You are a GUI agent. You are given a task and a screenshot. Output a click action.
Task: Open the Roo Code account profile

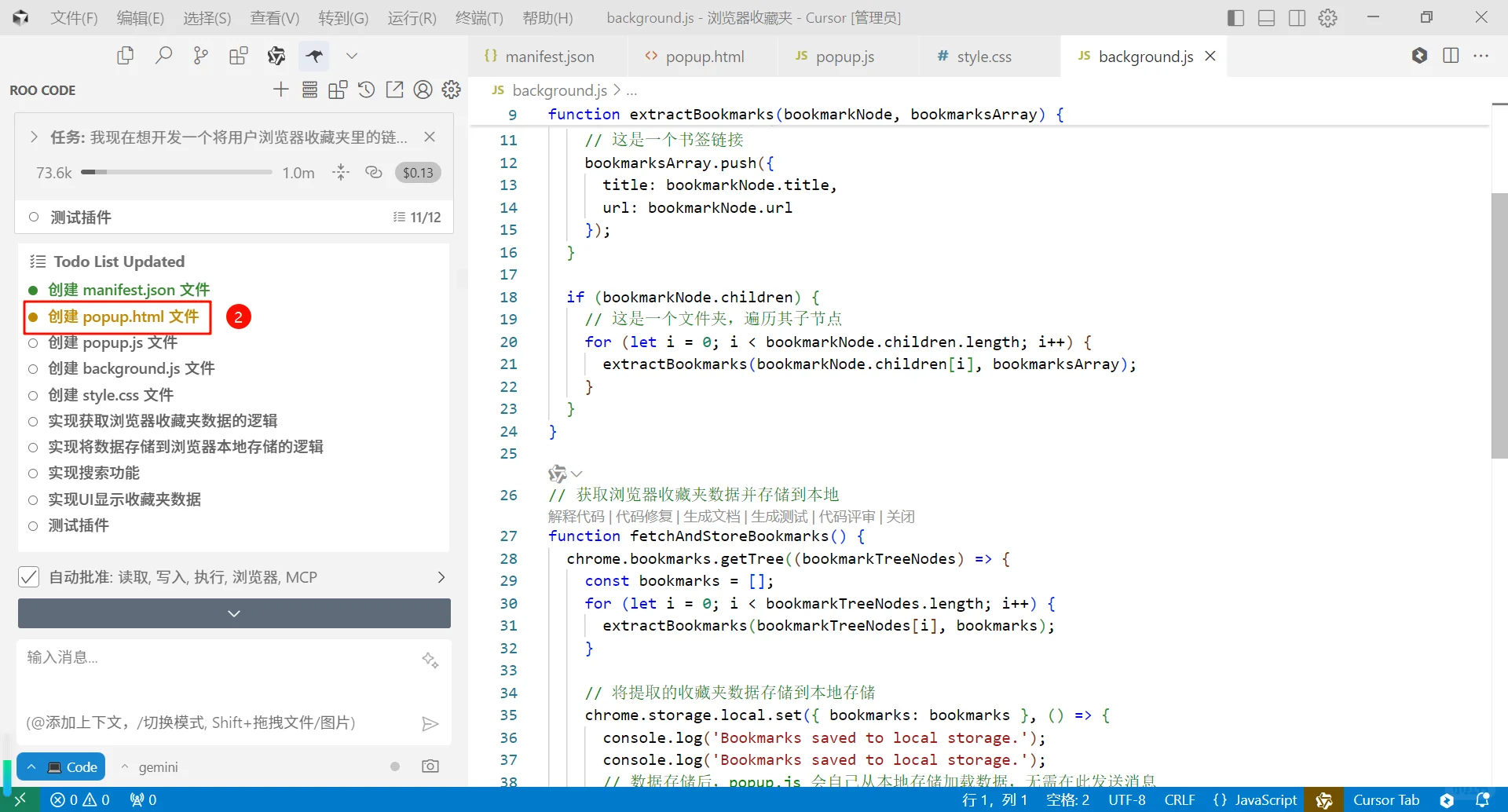[x=423, y=90]
